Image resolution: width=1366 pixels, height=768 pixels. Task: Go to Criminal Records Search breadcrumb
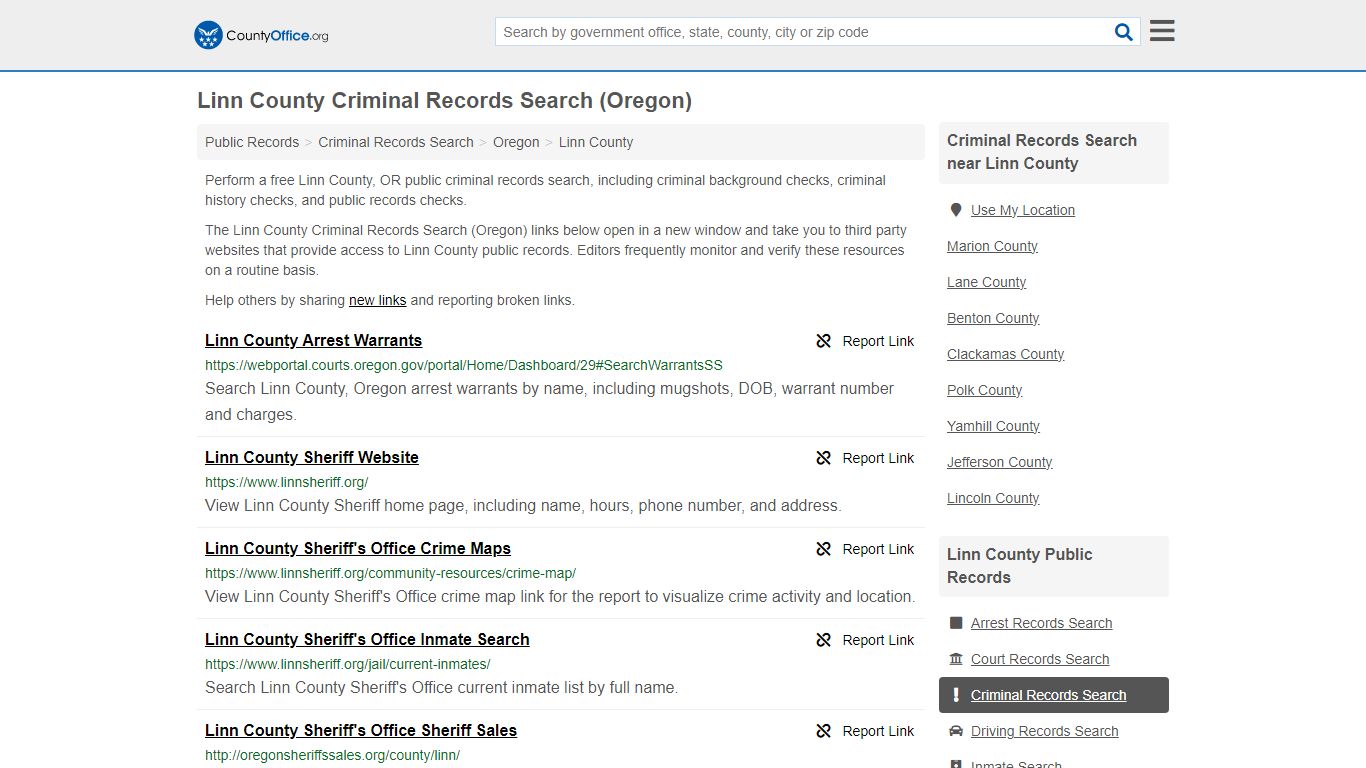(396, 142)
